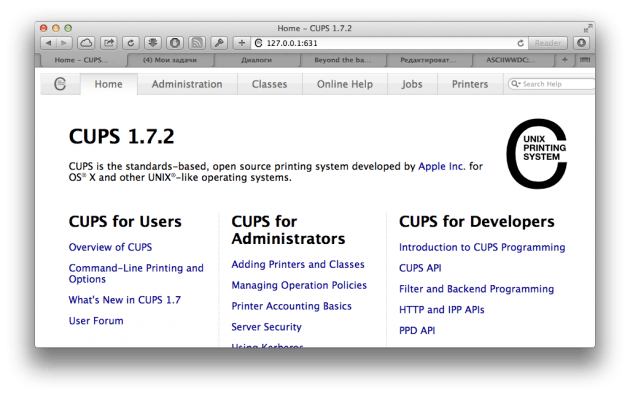Image resolution: width=630 pixels, height=396 pixels.
Task: Open Filter and Backend Programming link
Action: coord(476,289)
